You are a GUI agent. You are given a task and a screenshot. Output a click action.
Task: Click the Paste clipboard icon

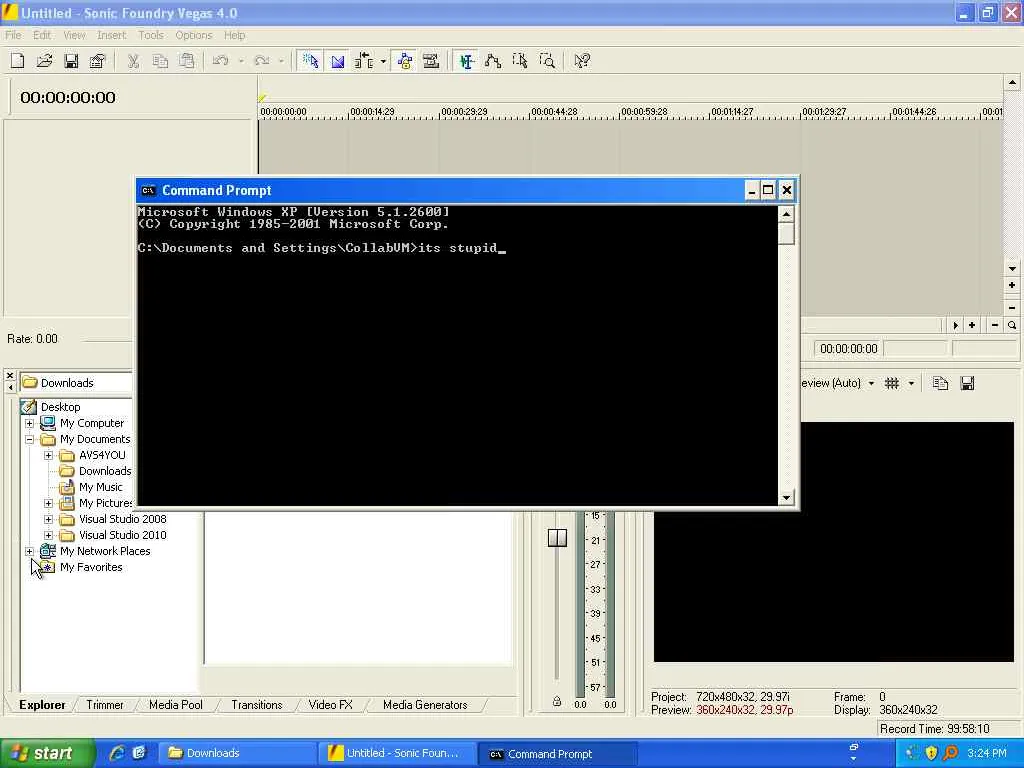187,61
